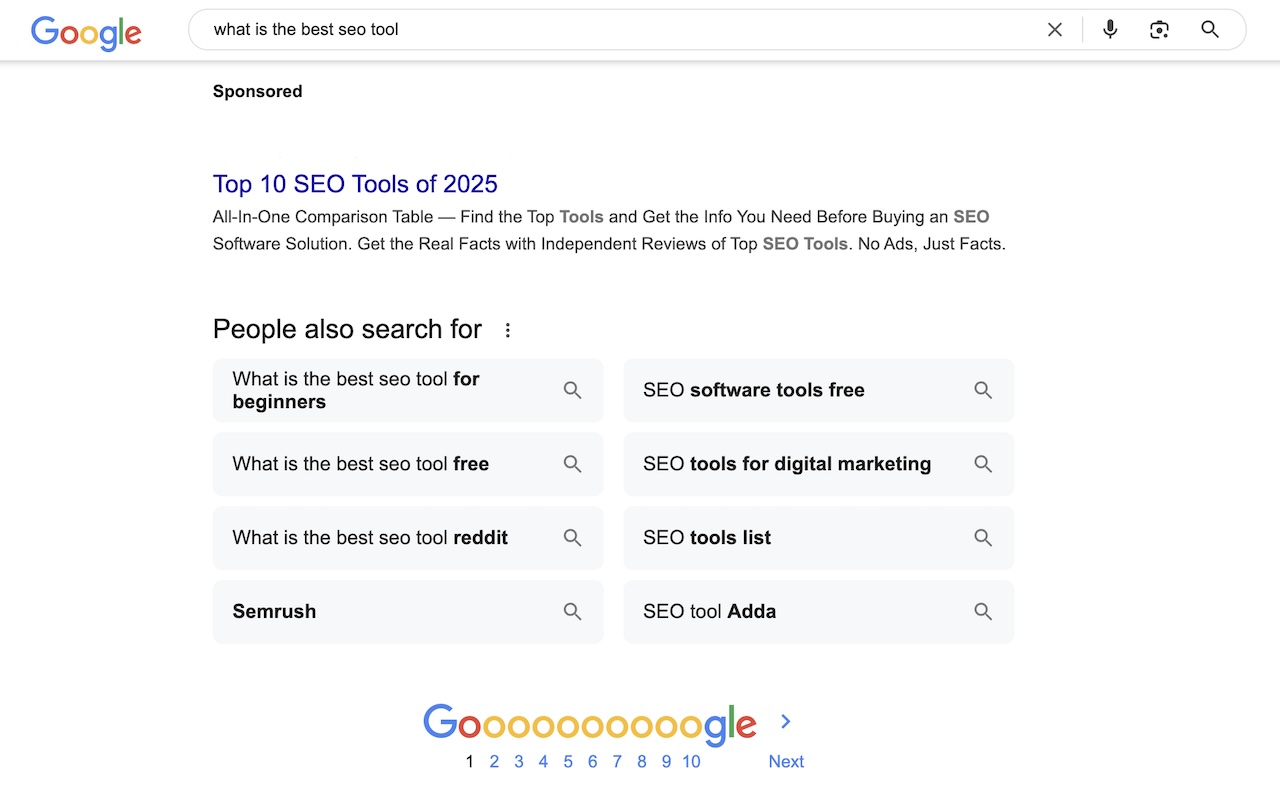This screenshot has width=1280, height=797.
Task: Select the voice search microphone icon
Action: pos(1110,30)
